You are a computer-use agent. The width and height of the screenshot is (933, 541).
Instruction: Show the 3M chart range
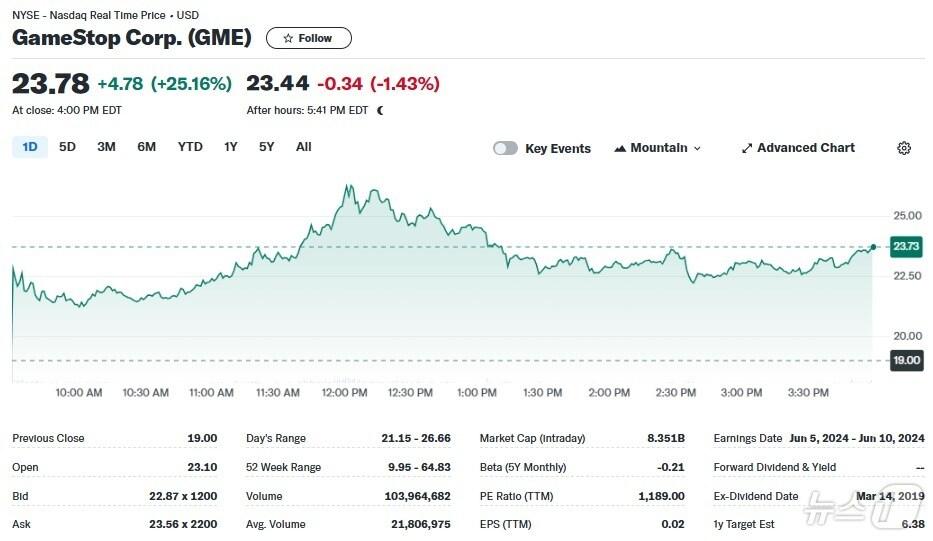click(106, 147)
